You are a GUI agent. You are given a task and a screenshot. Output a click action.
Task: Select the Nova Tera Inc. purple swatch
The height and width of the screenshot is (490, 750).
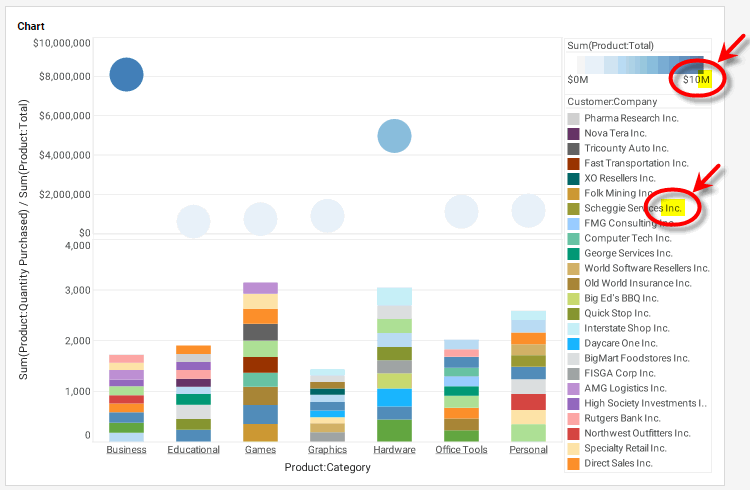(x=574, y=133)
